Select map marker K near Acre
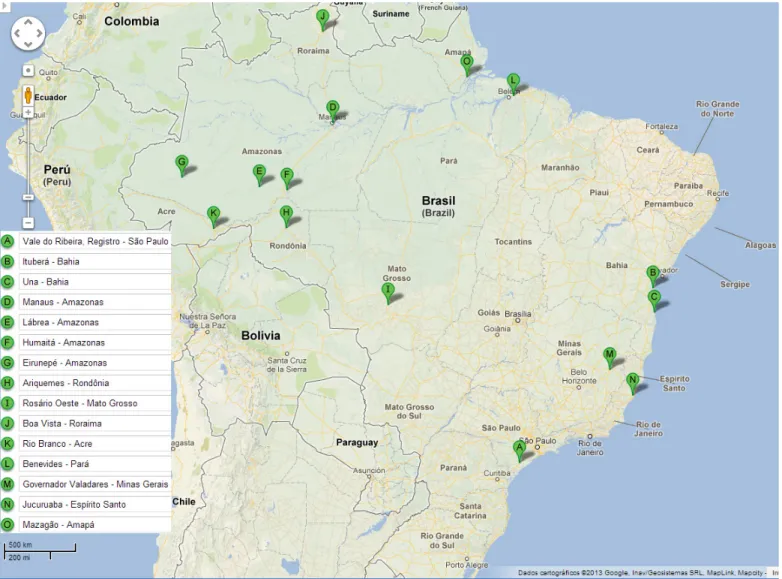Viewport: 782px width, 579px height. pyautogui.click(x=213, y=217)
